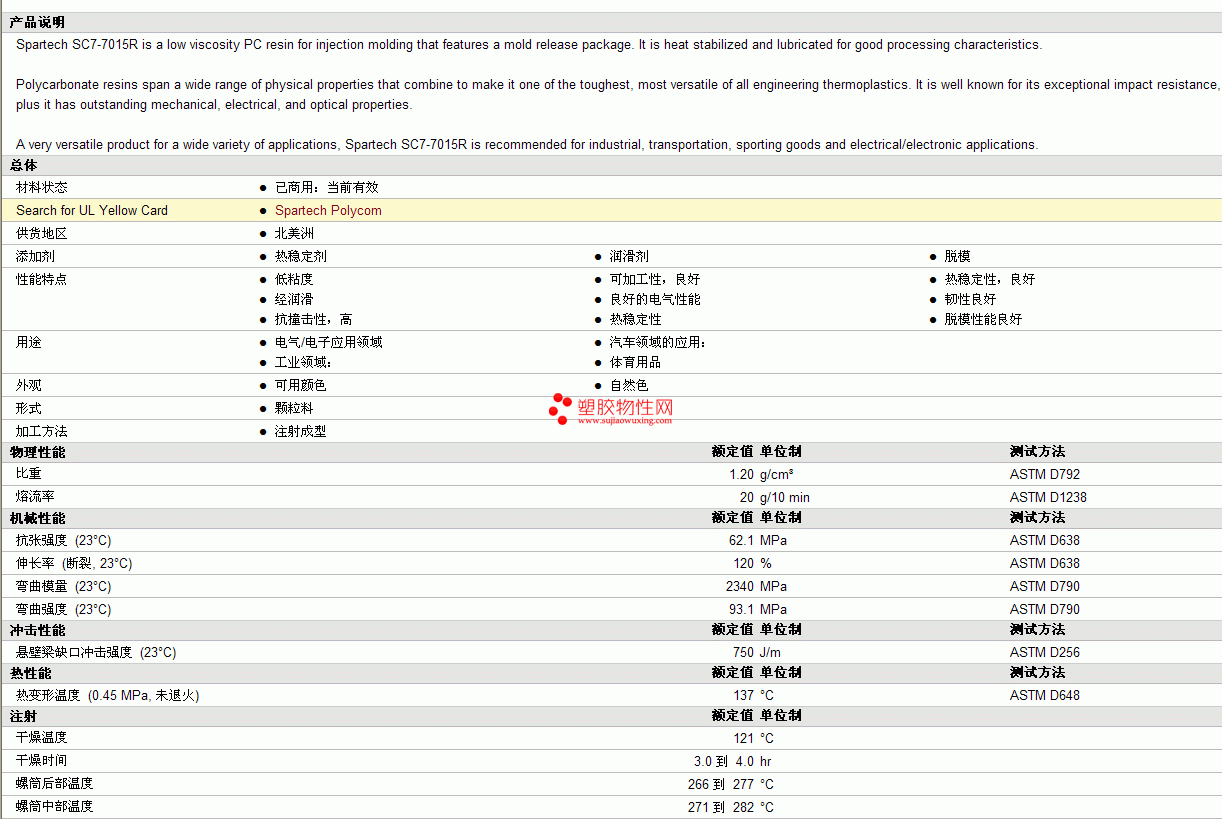Select the region value 北美洲
The image size is (1222, 819).
click(x=294, y=233)
